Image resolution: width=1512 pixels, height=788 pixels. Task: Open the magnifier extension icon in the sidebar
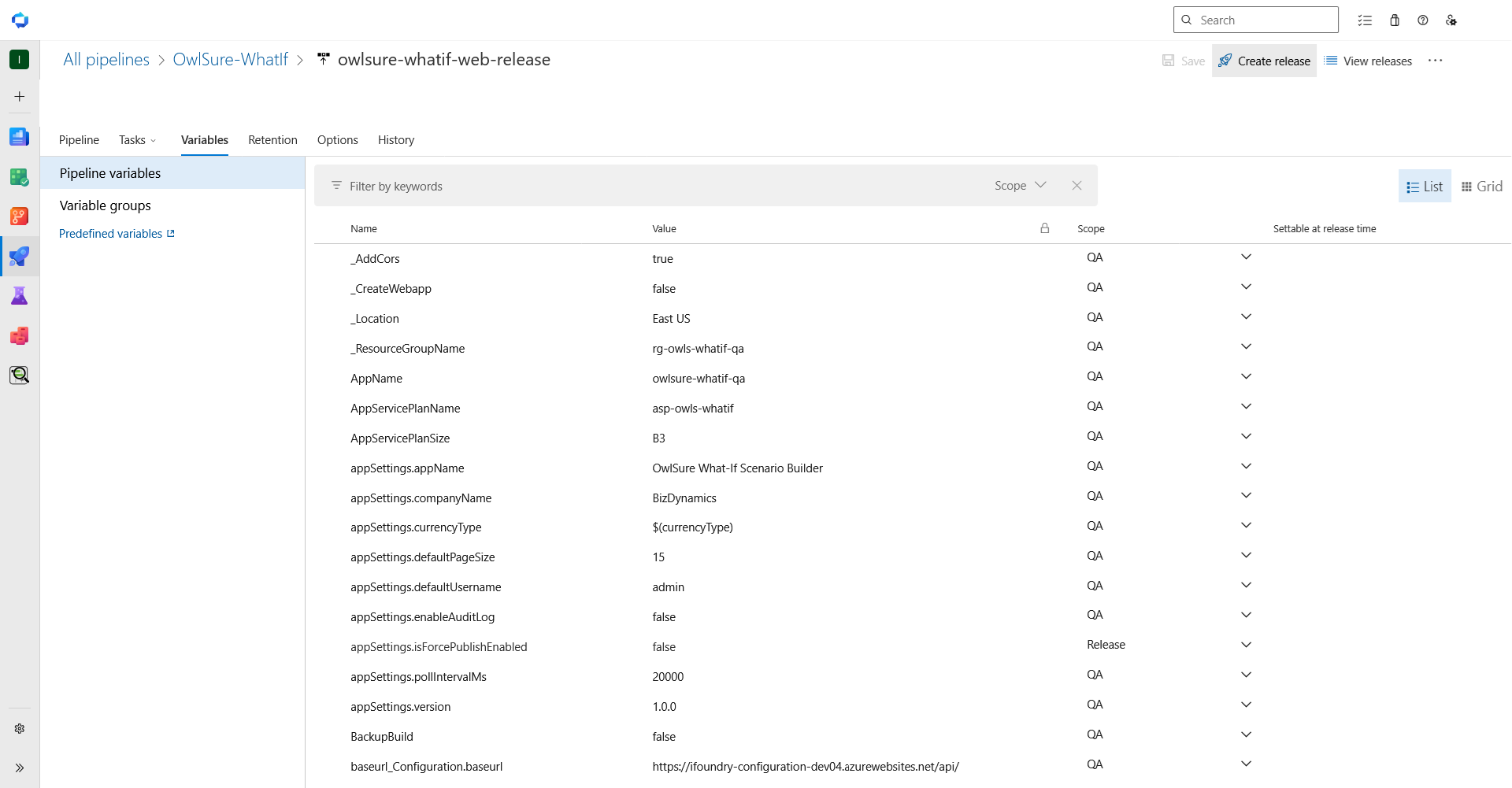point(20,375)
